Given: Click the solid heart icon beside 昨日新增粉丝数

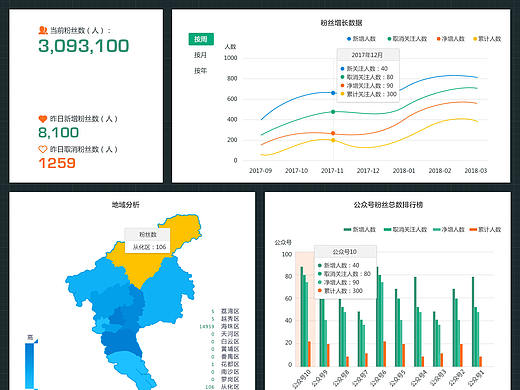Looking at the screenshot, I should (x=43, y=119).
